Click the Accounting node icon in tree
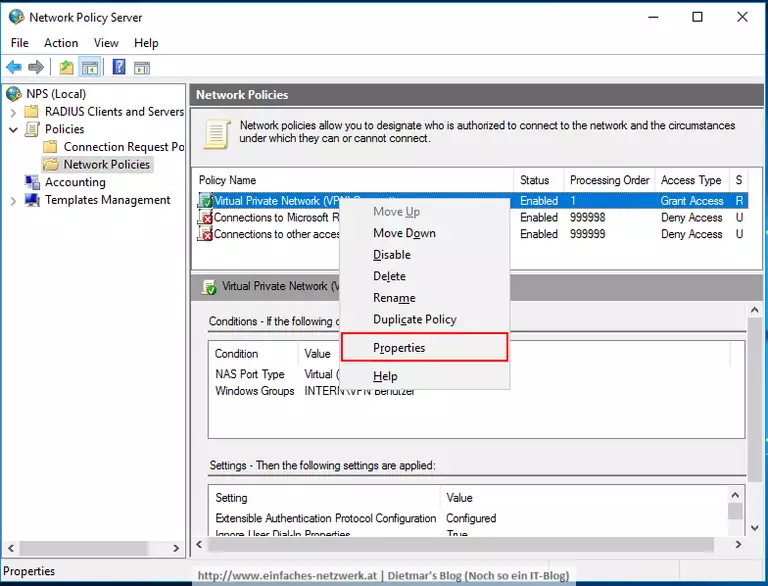Viewport: 768px width, 586px height. [32, 182]
